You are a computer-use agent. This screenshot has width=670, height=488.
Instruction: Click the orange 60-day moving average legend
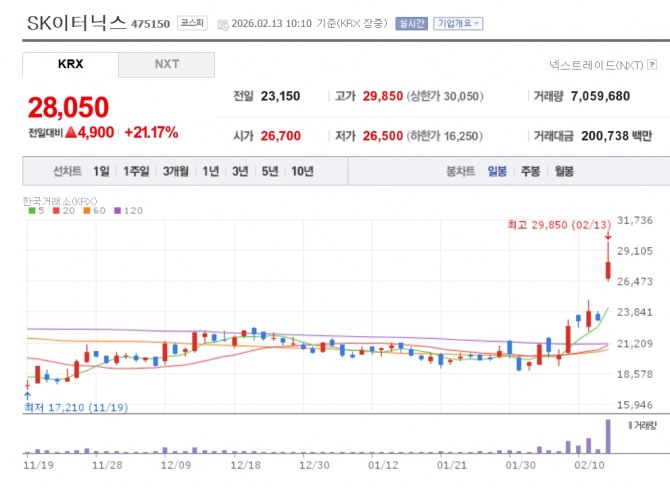94,211
